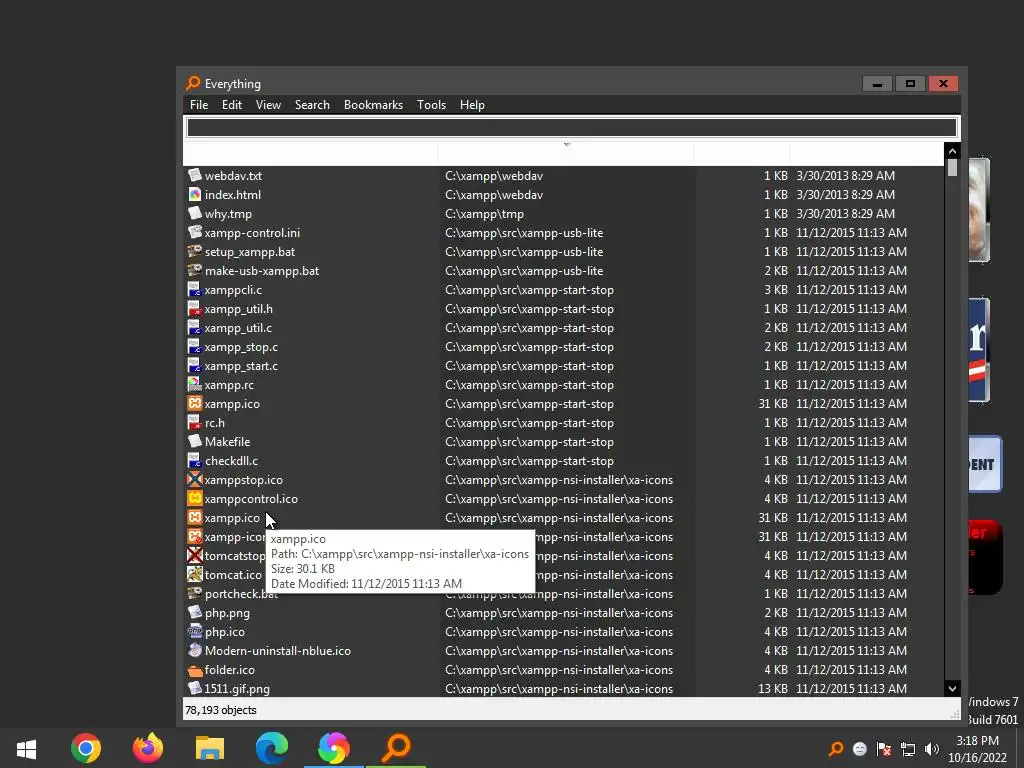Open the Action Center flag tray icon

coord(884,748)
